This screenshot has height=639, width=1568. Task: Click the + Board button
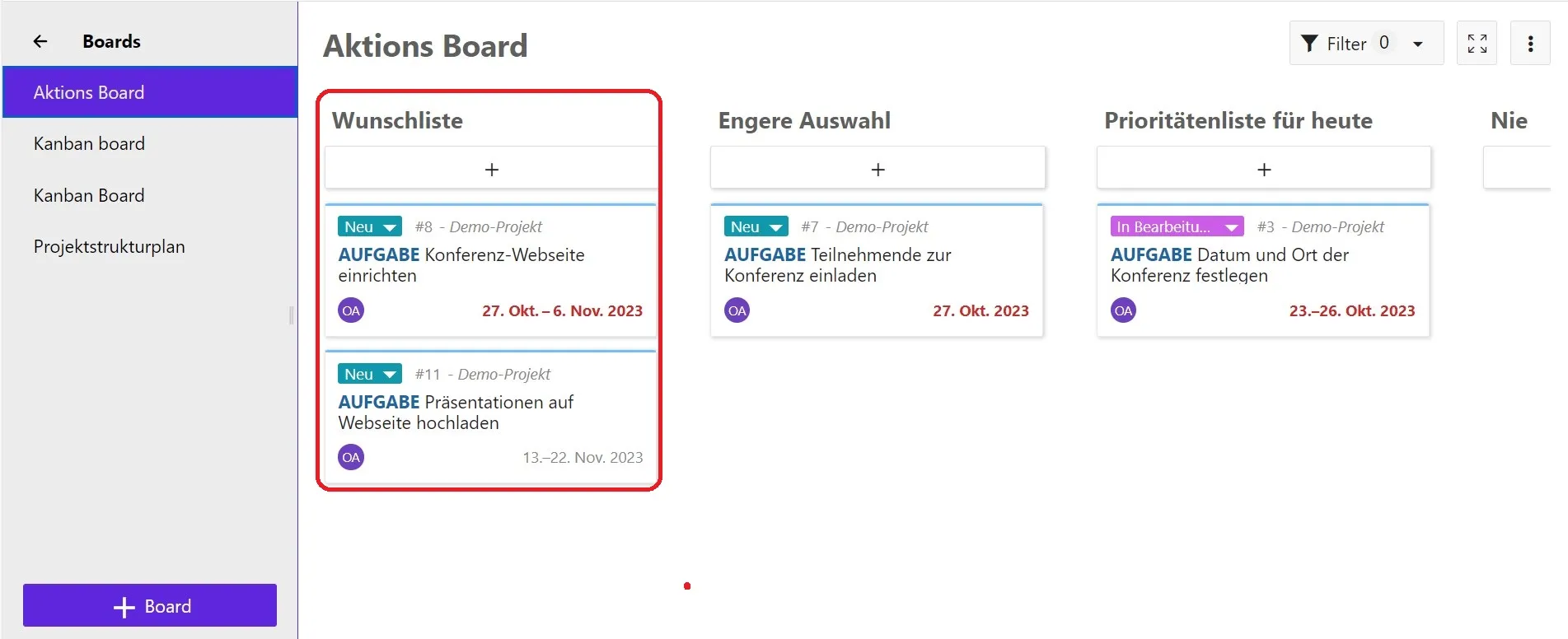(x=149, y=605)
